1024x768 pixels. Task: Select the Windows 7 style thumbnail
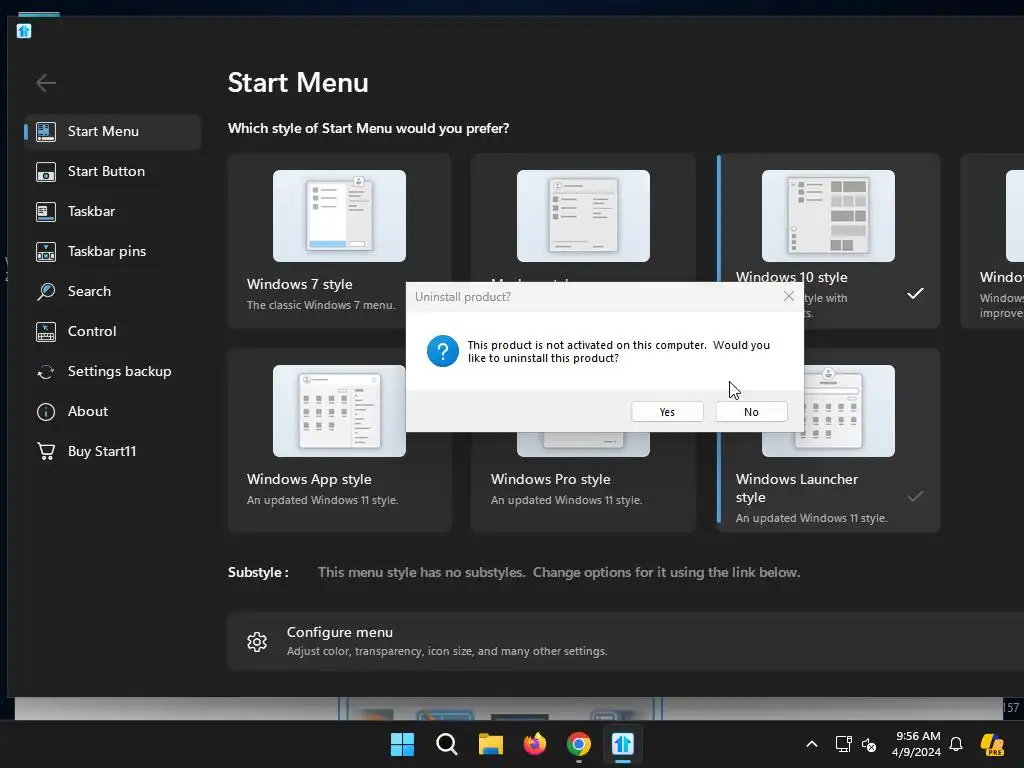pyautogui.click(x=339, y=216)
